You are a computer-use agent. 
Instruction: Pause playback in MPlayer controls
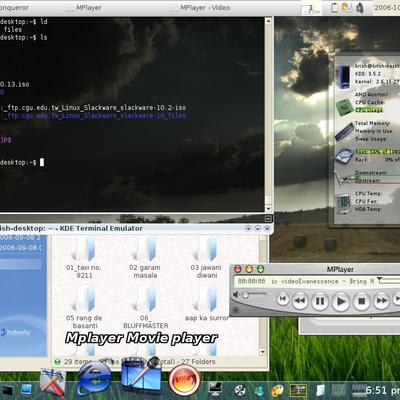point(319,301)
